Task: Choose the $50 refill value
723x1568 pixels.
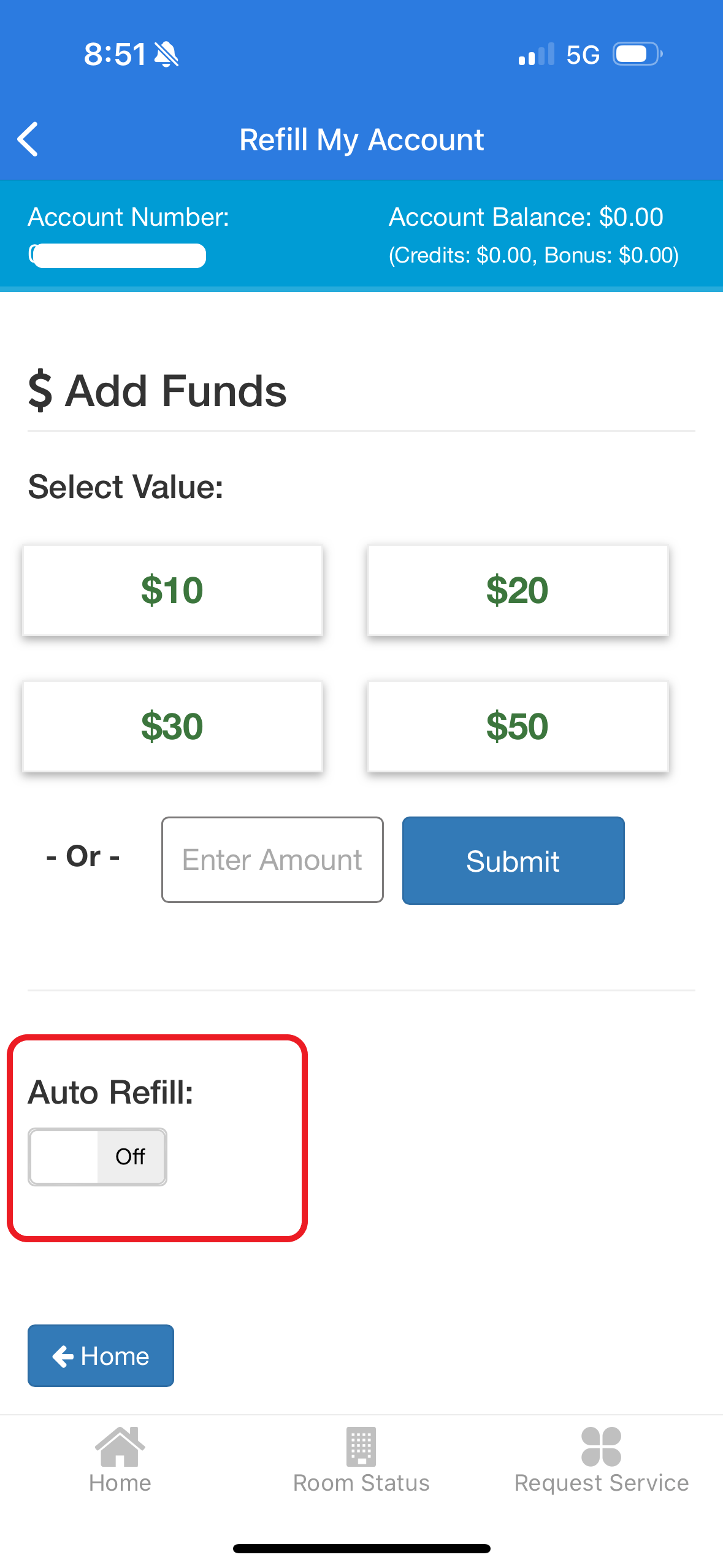Action: pyautogui.click(x=517, y=726)
